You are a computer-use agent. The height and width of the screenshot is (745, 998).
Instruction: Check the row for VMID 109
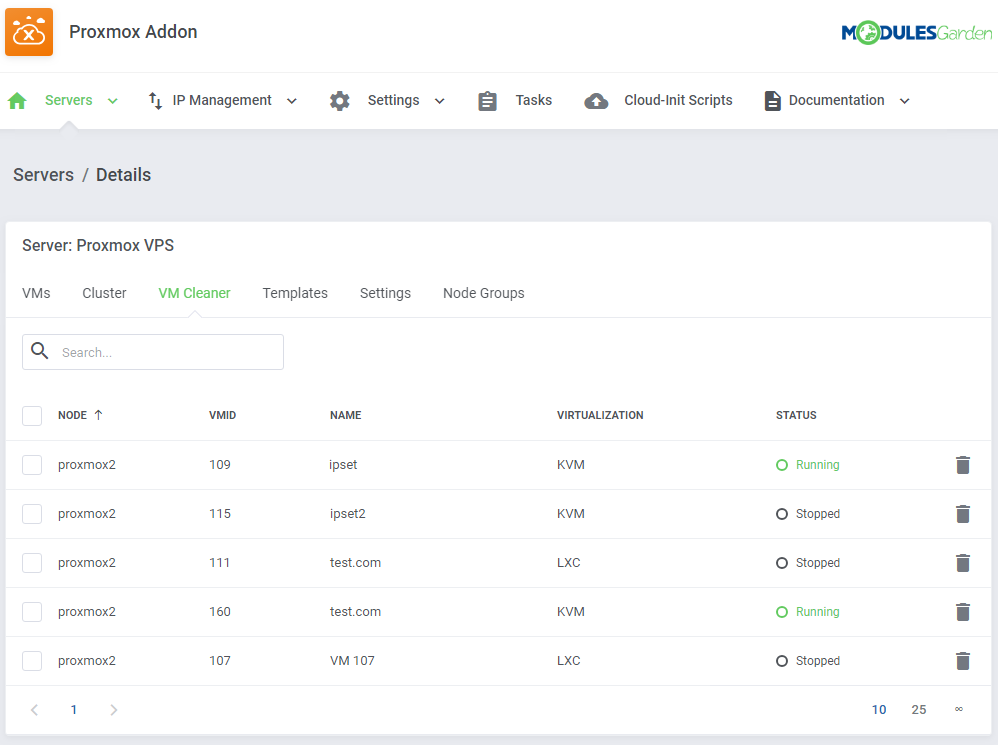[32, 465]
